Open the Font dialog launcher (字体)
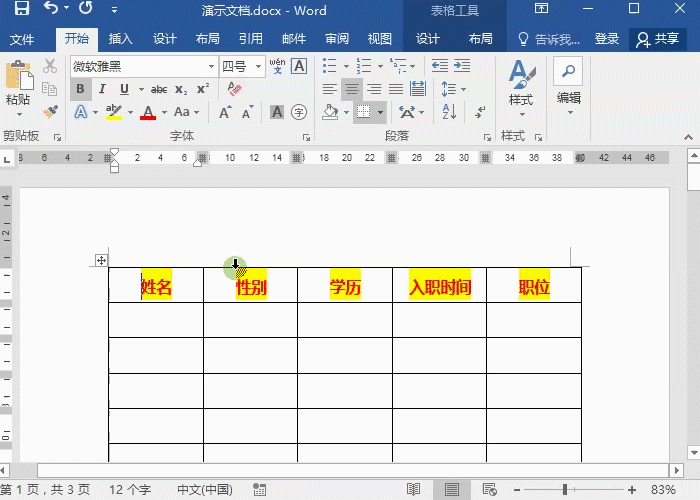Viewport: 700px width, 500px height. point(307,138)
